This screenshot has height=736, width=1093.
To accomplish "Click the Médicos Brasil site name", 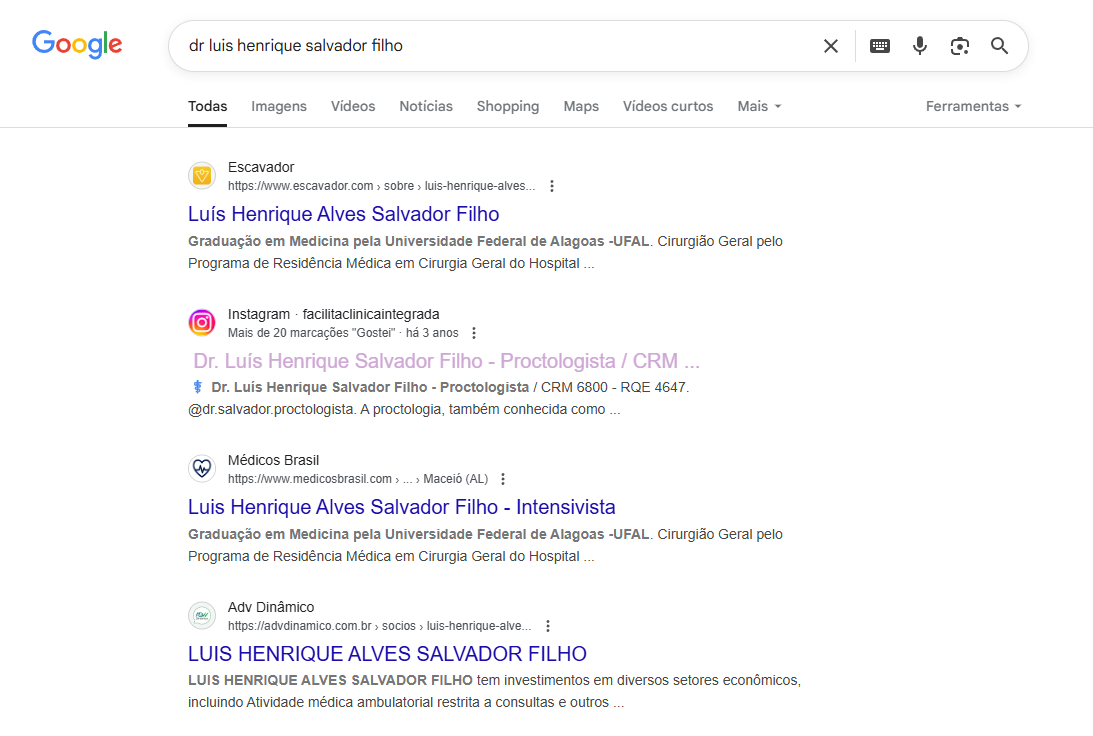I will pyautogui.click(x=273, y=460).
